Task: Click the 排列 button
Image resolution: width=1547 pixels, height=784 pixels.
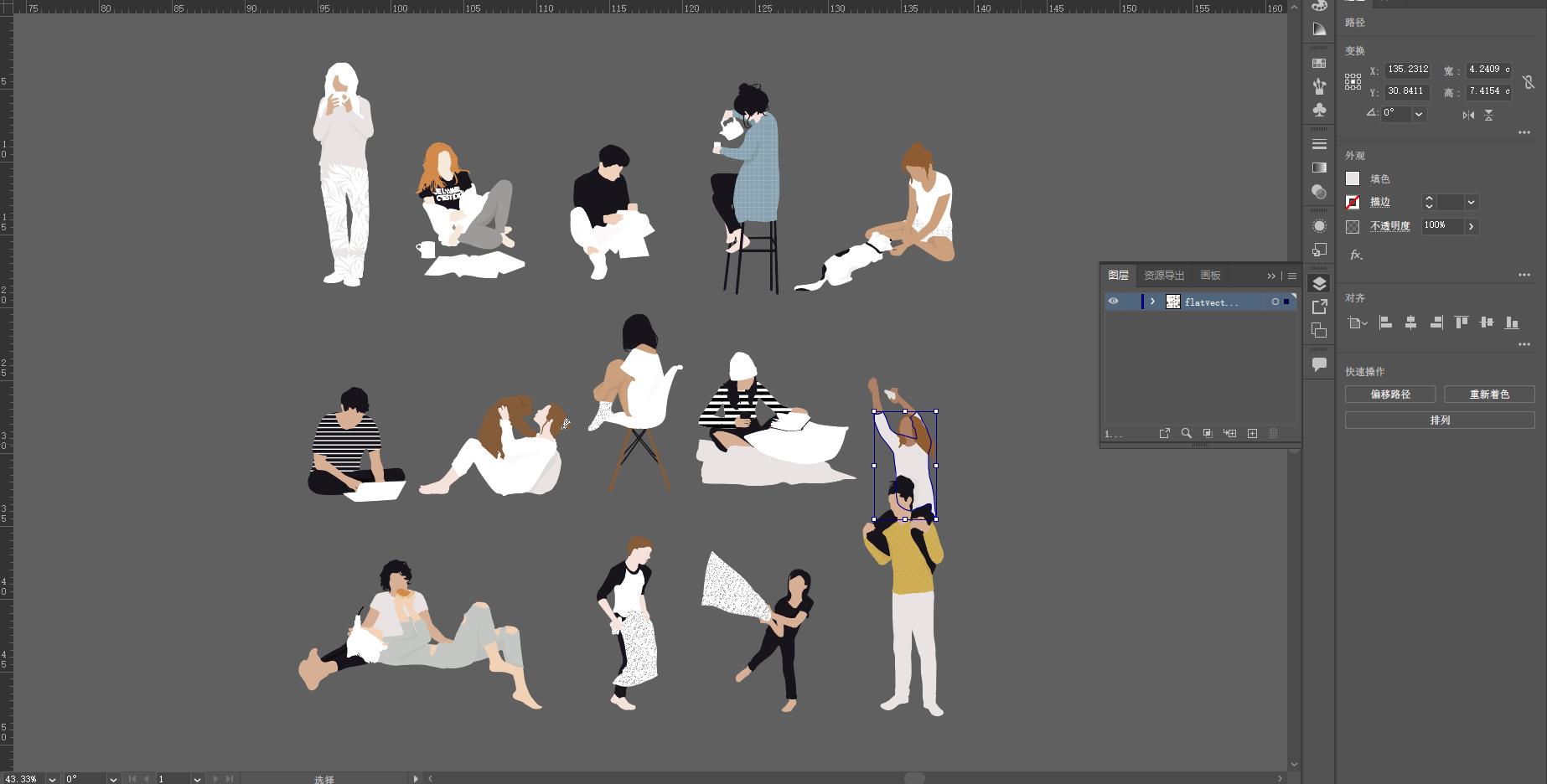Action: [x=1440, y=420]
